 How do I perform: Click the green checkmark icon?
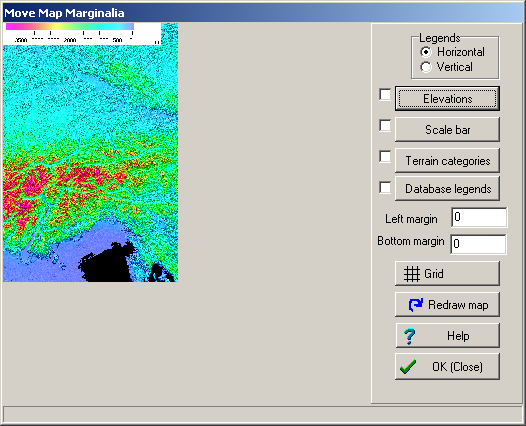pyautogui.click(x=408, y=367)
